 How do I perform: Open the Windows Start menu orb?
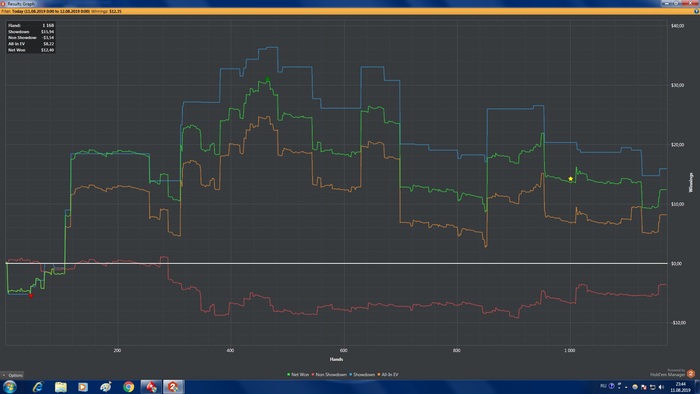pyautogui.click(x=10, y=387)
